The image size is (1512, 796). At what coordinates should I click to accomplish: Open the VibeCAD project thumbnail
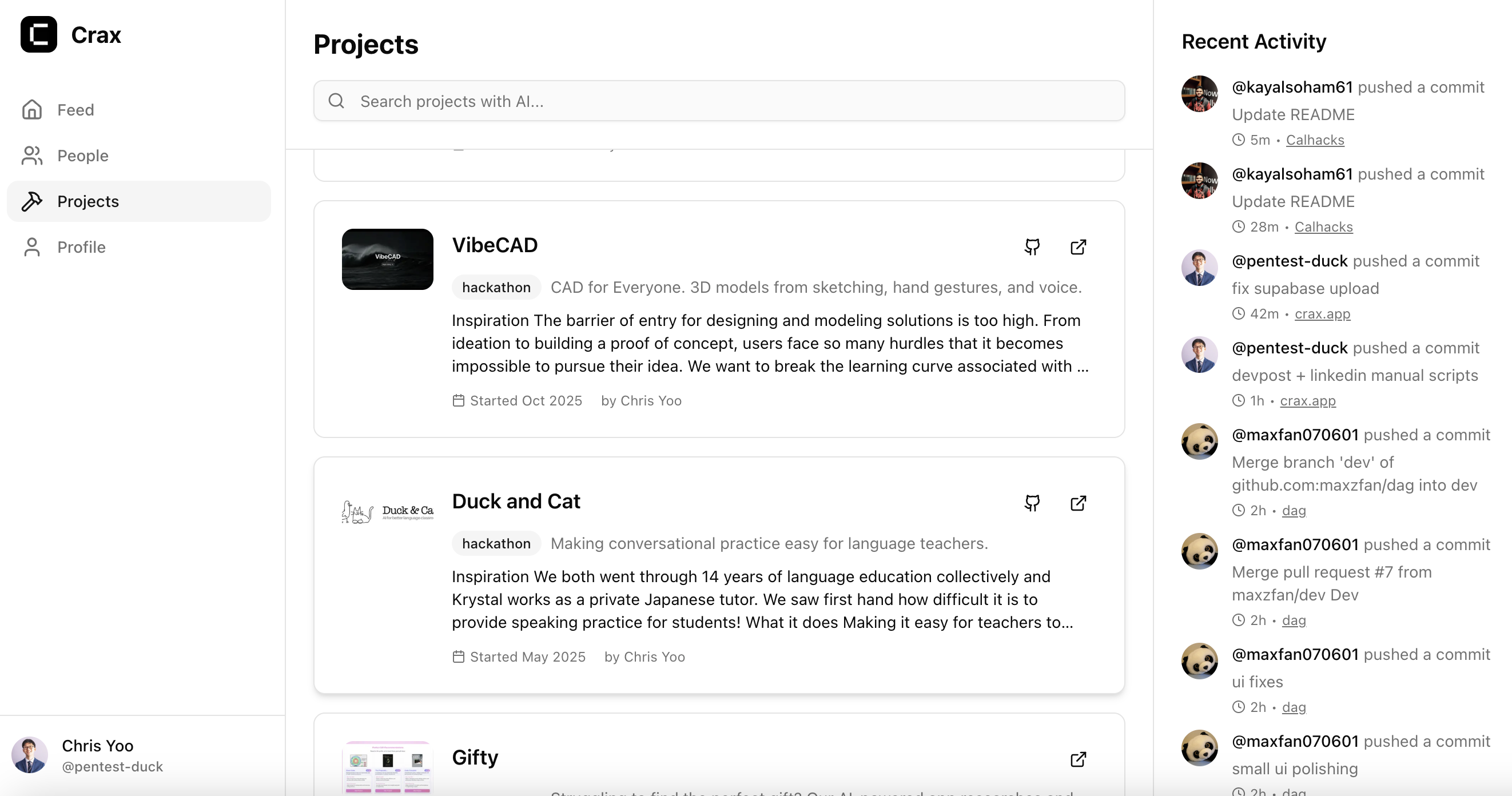coord(387,259)
